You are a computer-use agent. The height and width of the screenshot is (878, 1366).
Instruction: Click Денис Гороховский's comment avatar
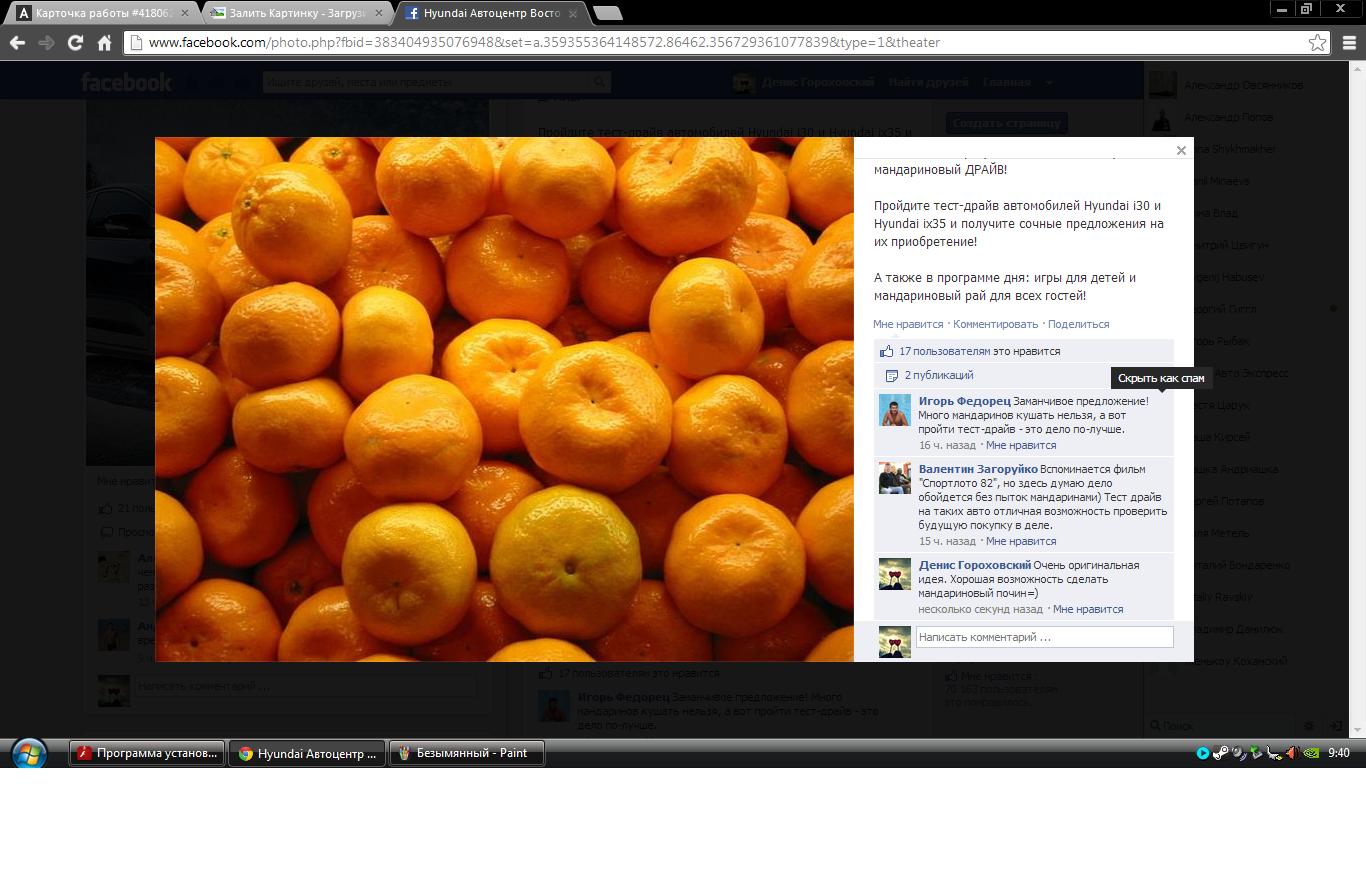(895, 574)
